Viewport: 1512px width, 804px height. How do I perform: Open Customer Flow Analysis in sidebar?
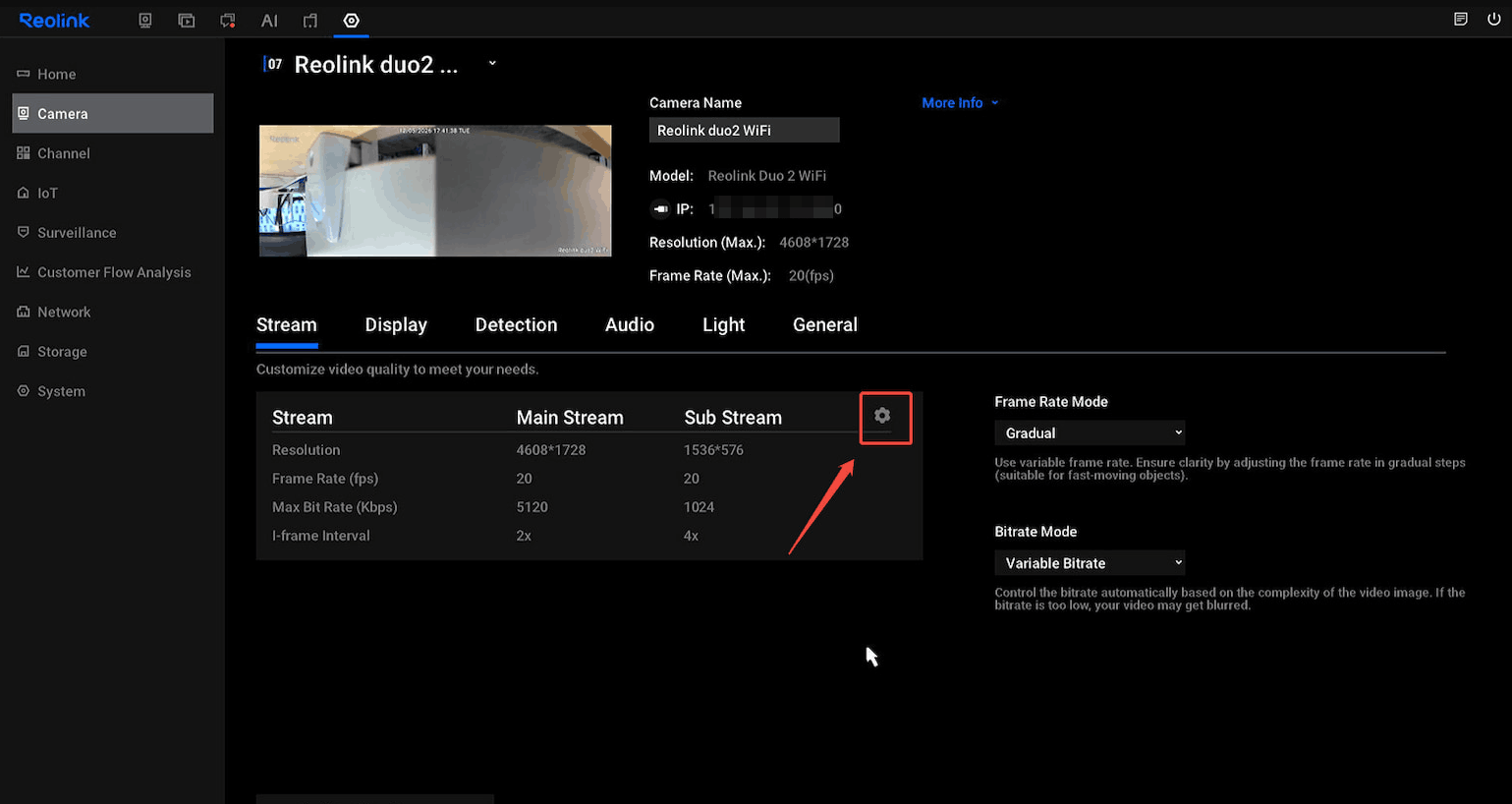(112, 272)
